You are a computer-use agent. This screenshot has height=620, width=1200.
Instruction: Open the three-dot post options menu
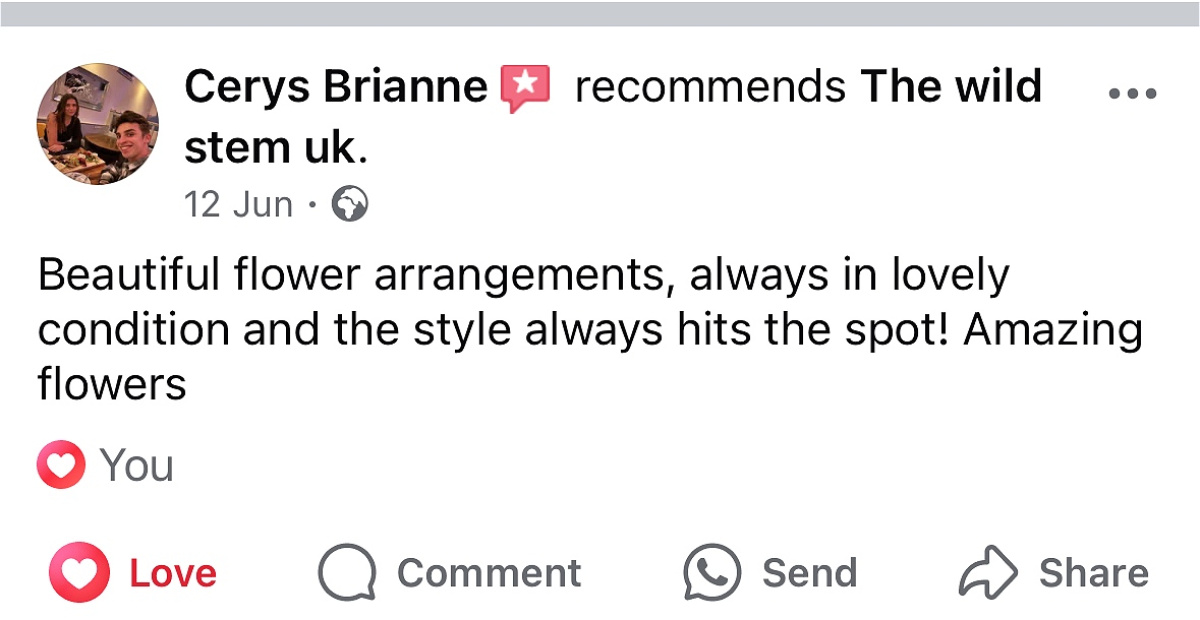click(1133, 94)
